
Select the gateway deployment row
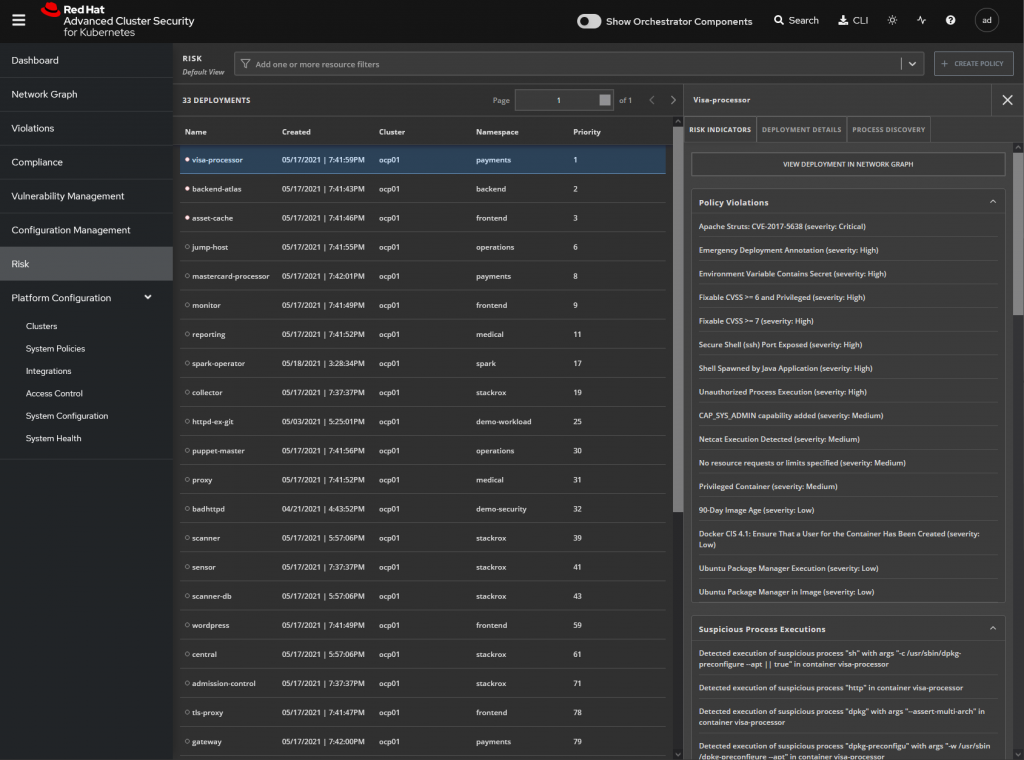(x=423, y=741)
